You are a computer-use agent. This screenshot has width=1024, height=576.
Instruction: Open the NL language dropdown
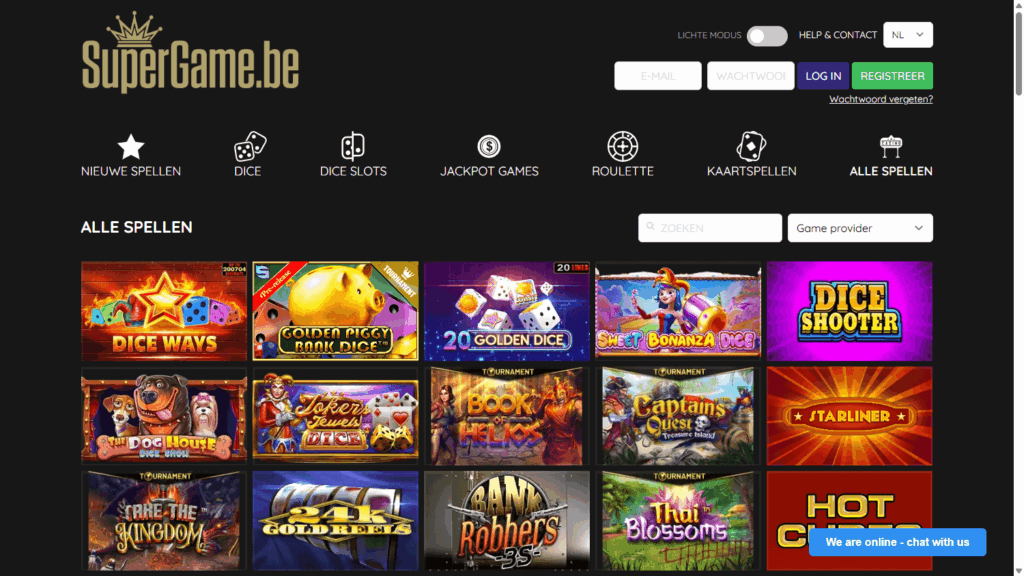pyautogui.click(x=908, y=35)
